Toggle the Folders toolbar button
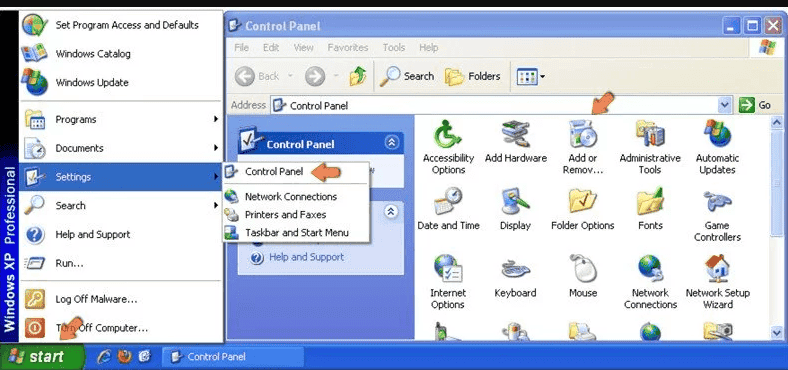 (472, 76)
